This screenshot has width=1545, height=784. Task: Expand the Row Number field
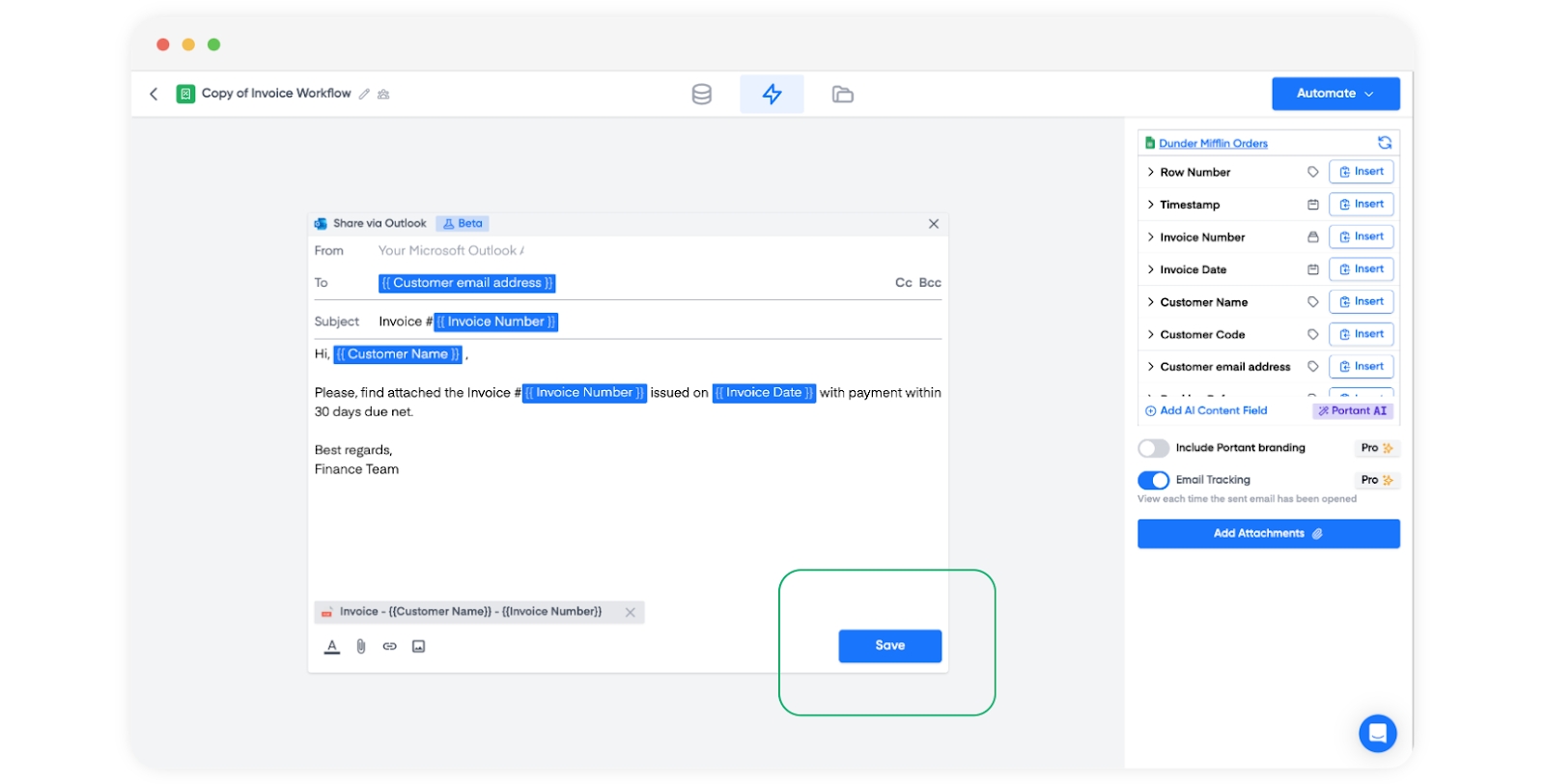tap(1151, 173)
